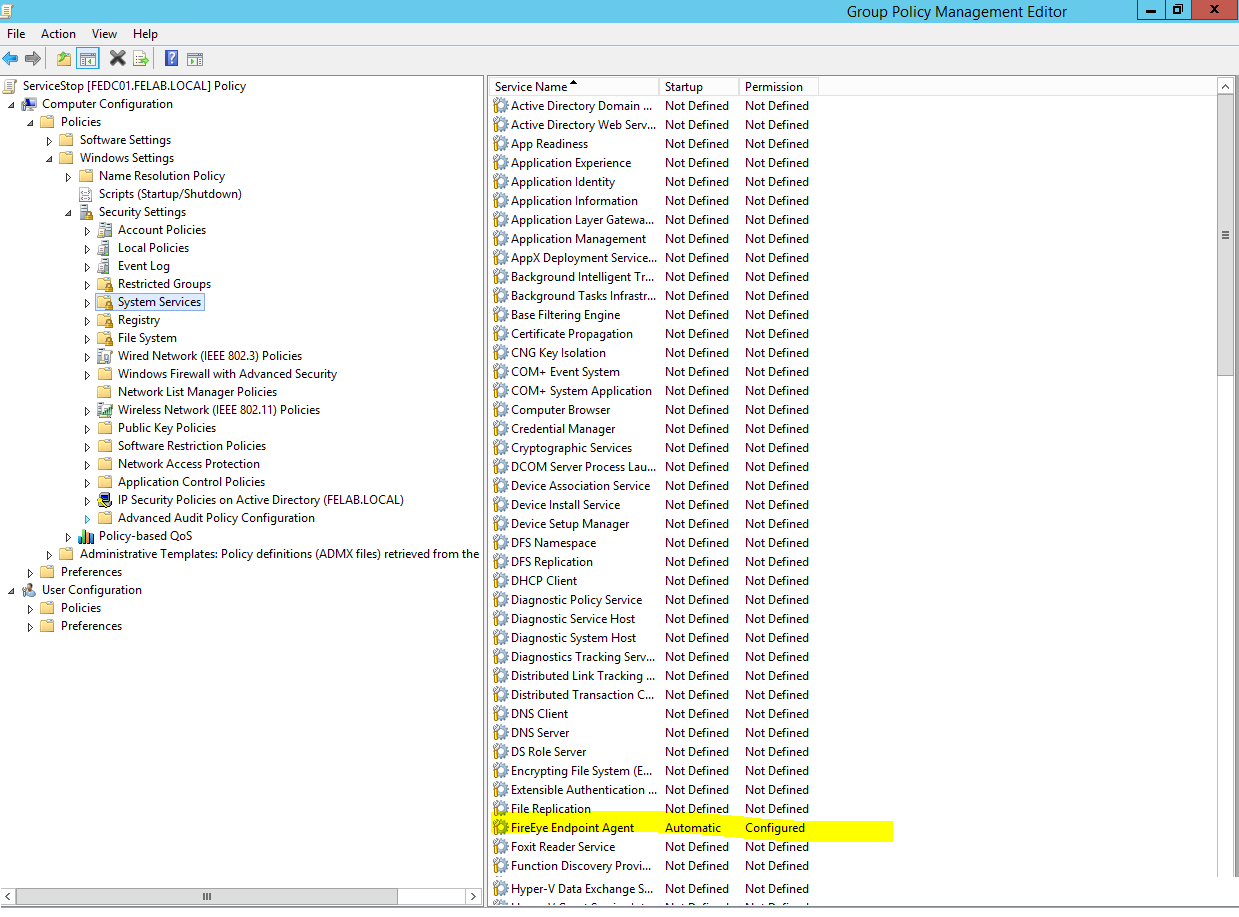Select Network List Manager Policies in tree
This screenshot has height=917, width=1239.
[197, 392]
